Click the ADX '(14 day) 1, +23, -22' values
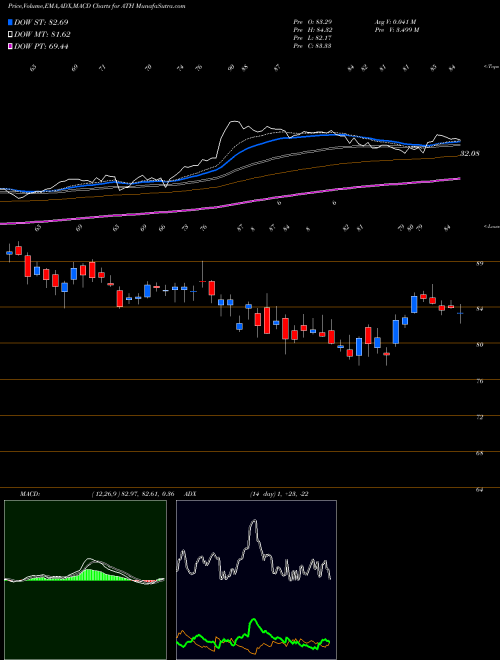 279,494
